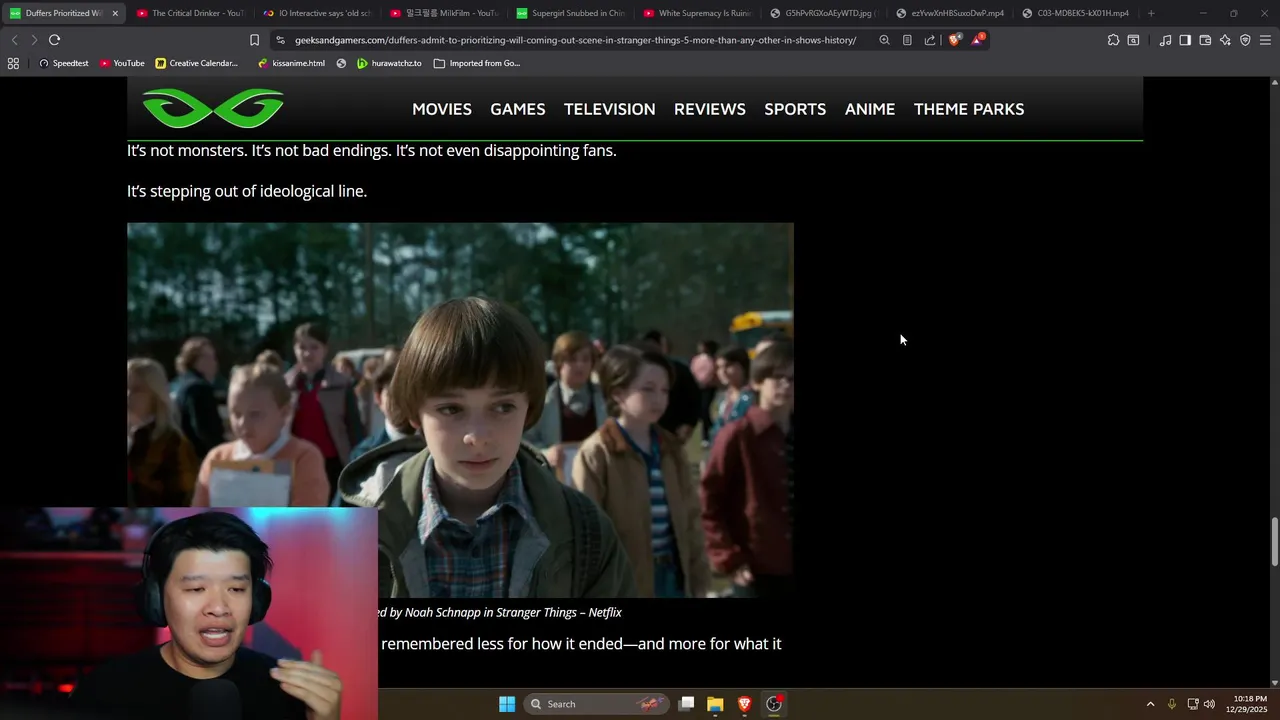
Task: Click the volume speaker tray icon
Action: click(x=1210, y=704)
